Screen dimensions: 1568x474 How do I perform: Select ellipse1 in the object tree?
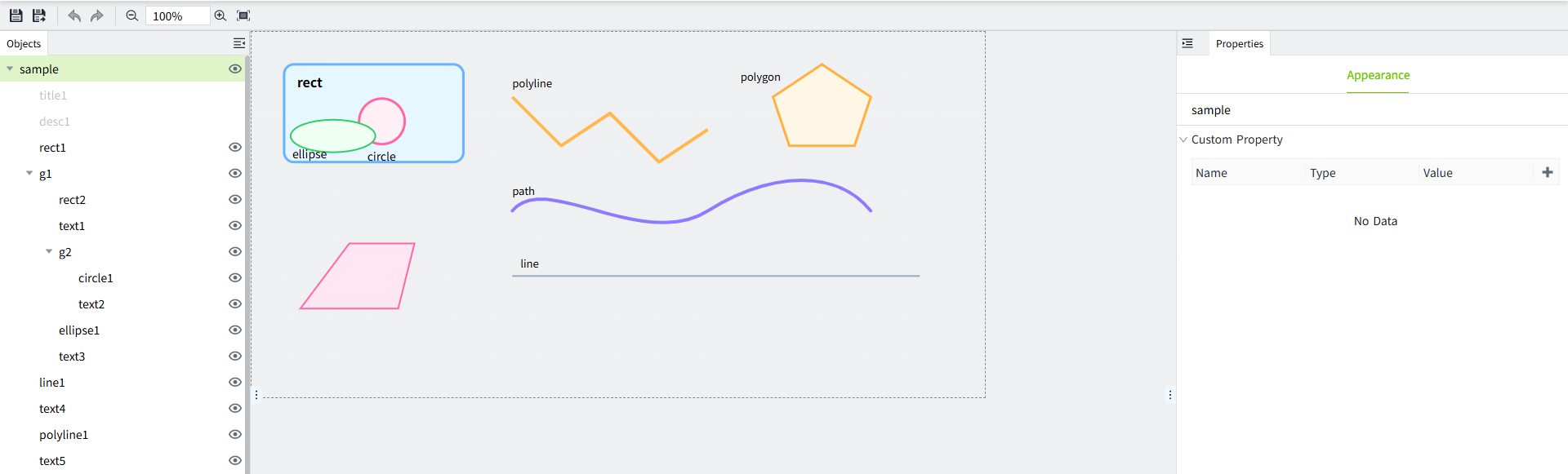click(x=79, y=330)
